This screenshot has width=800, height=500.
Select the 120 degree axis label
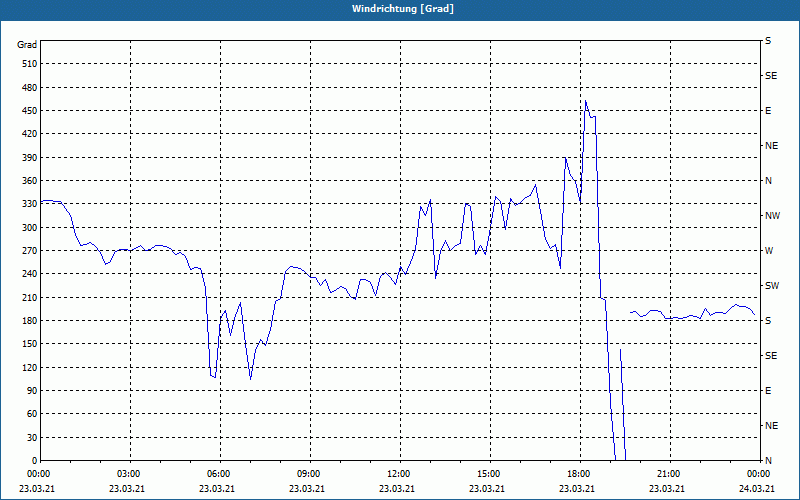click(29, 367)
